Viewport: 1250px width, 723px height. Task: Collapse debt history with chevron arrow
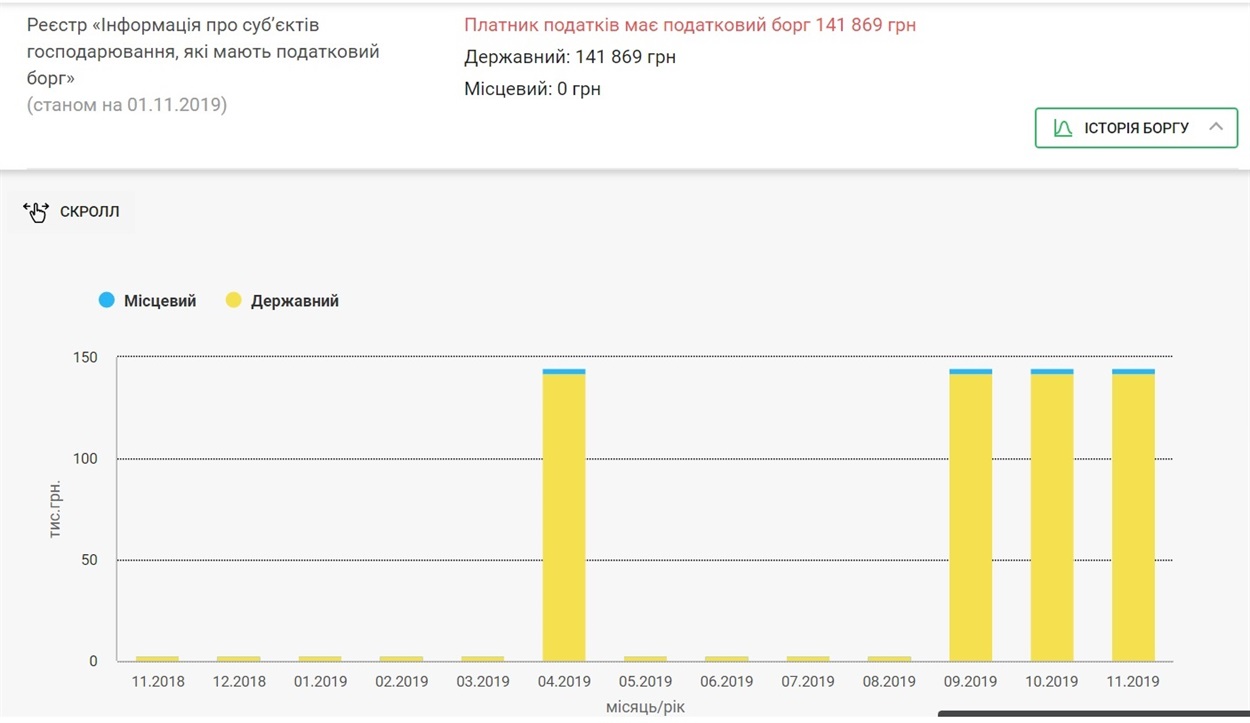click(1216, 127)
